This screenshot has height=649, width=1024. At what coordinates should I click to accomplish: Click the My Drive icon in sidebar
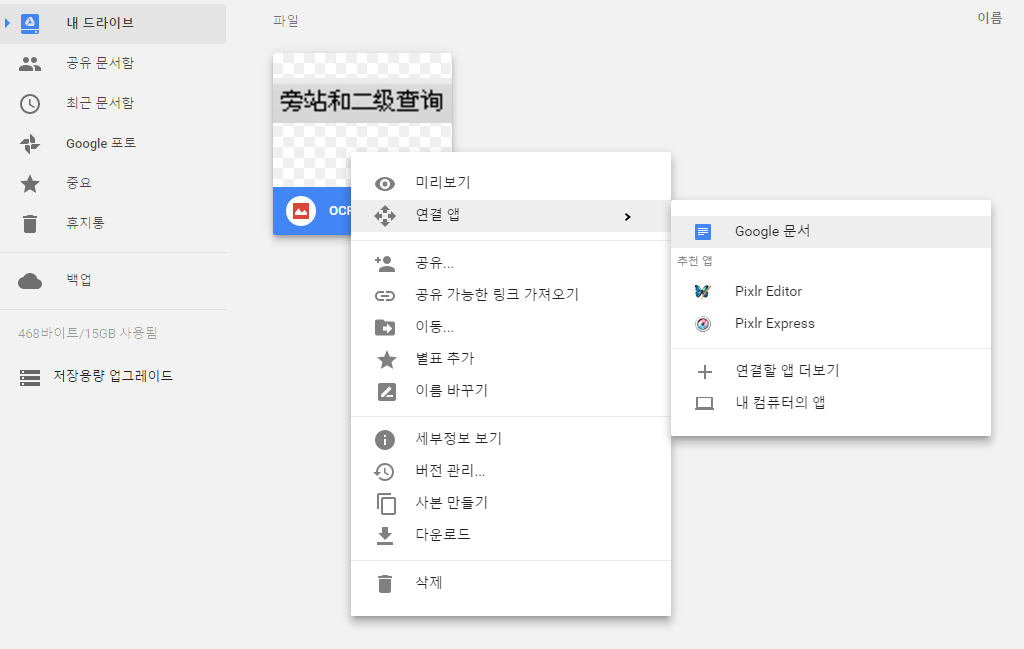point(30,24)
